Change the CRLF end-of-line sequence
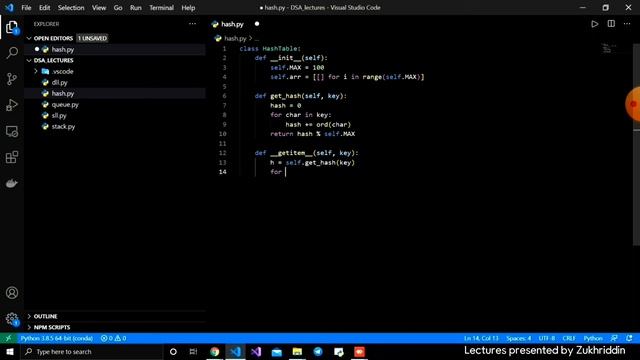 569,338
